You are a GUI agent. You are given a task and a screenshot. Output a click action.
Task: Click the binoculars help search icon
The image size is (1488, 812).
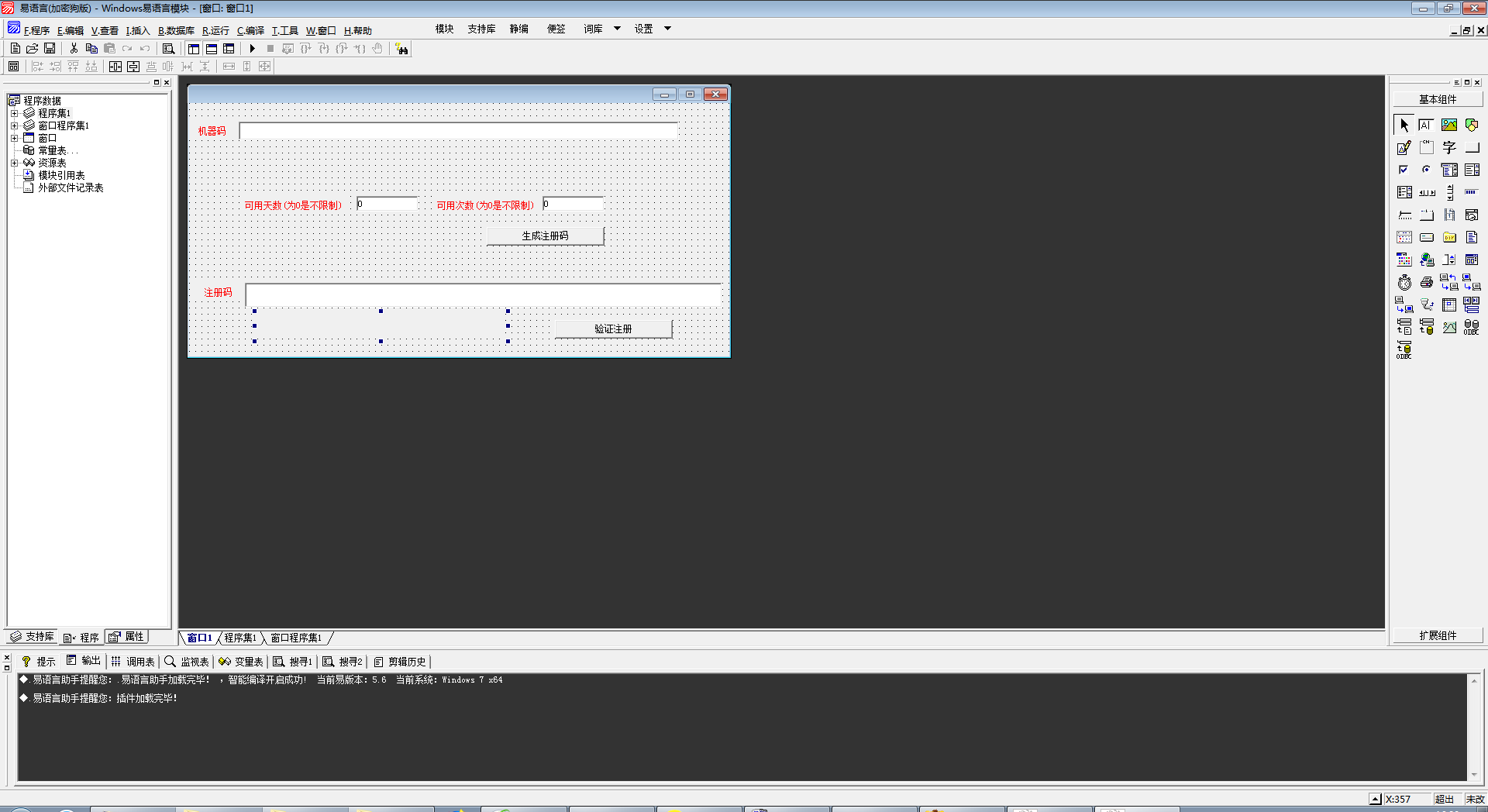401,49
